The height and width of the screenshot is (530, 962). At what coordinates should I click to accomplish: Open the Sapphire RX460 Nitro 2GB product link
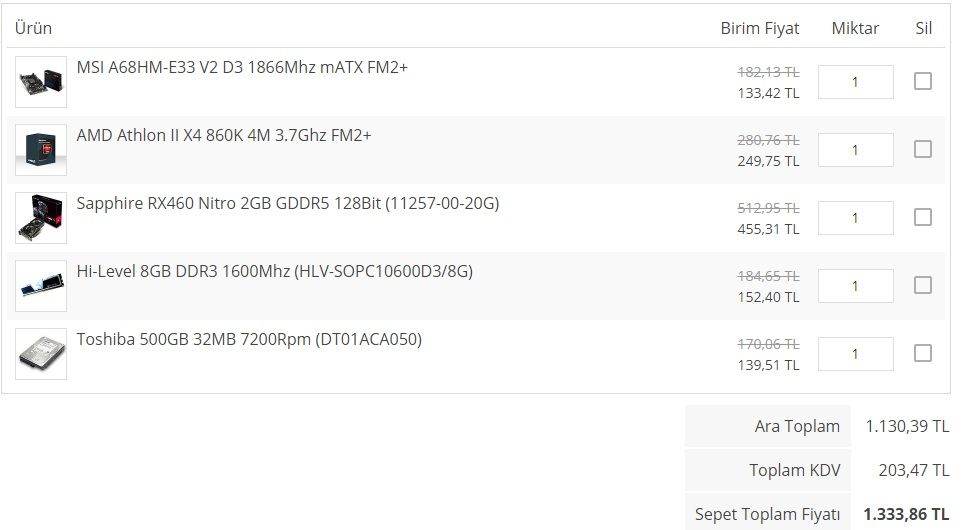click(288, 204)
